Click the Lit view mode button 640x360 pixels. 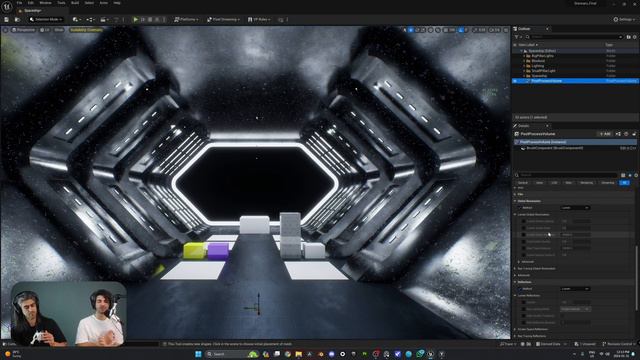point(45,30)
